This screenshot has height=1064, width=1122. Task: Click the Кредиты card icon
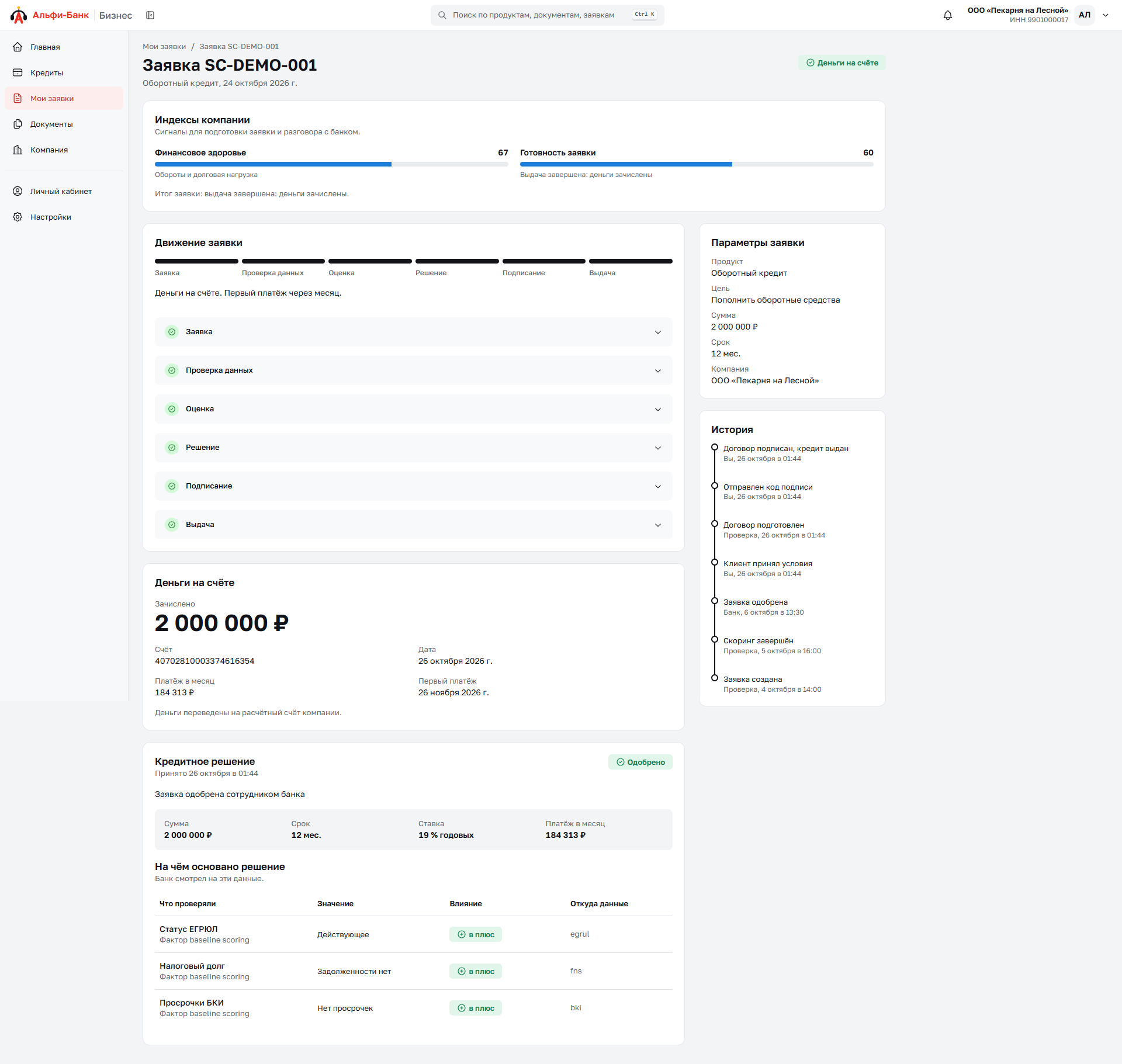(x=18, y=72)
